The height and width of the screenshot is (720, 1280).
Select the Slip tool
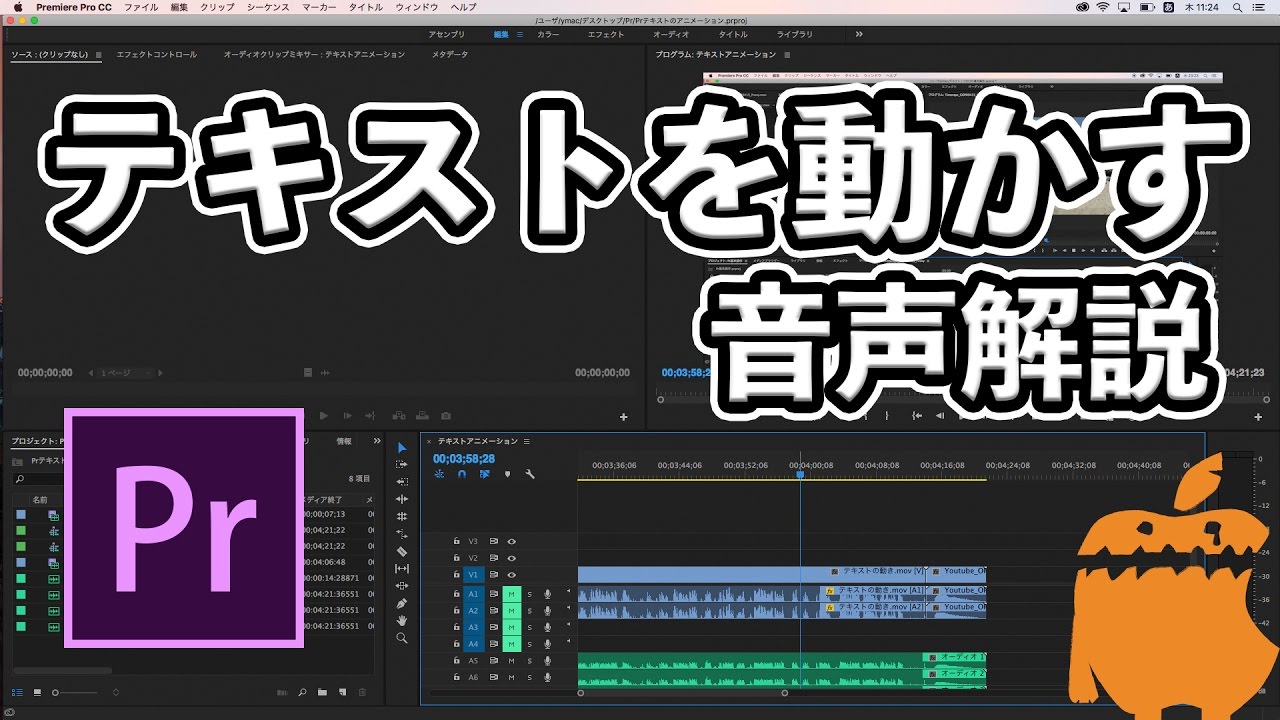coord(402,568)
